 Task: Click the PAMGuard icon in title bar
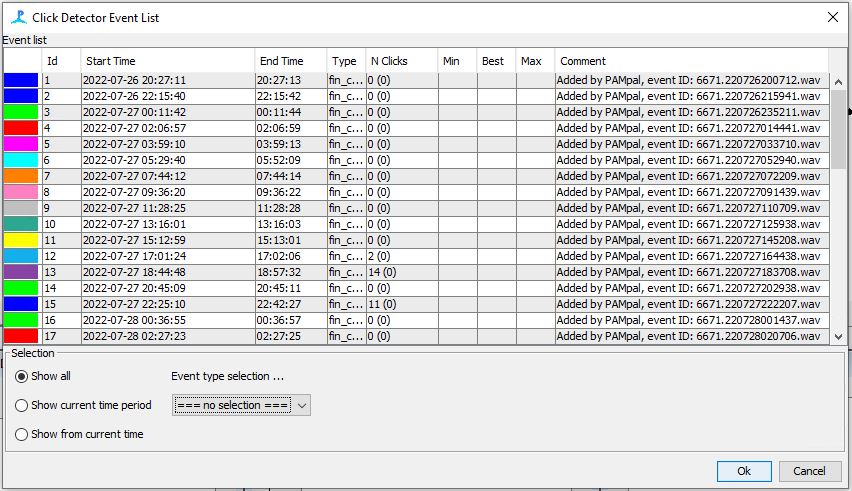(17, 17)
